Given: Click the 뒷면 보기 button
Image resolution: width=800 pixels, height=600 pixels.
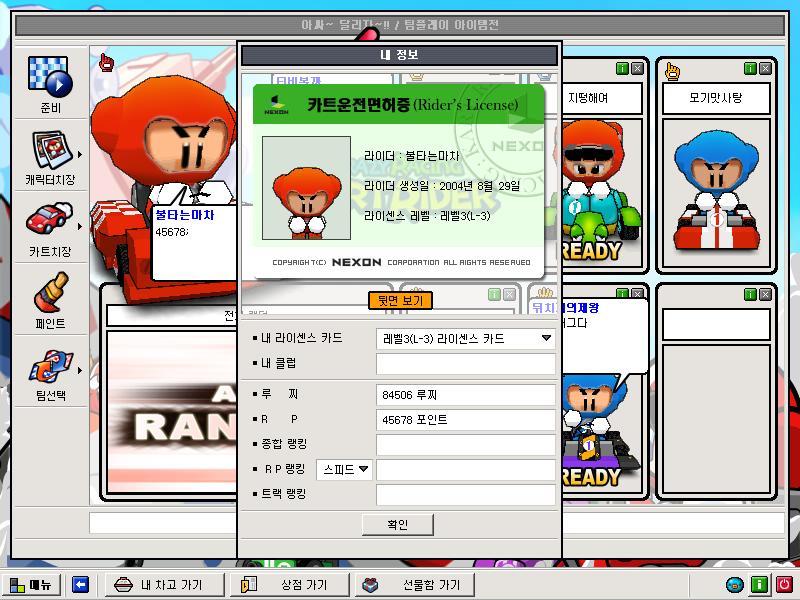Looking at the screenshot, I should pyautogui.click(x=401, y=301).
